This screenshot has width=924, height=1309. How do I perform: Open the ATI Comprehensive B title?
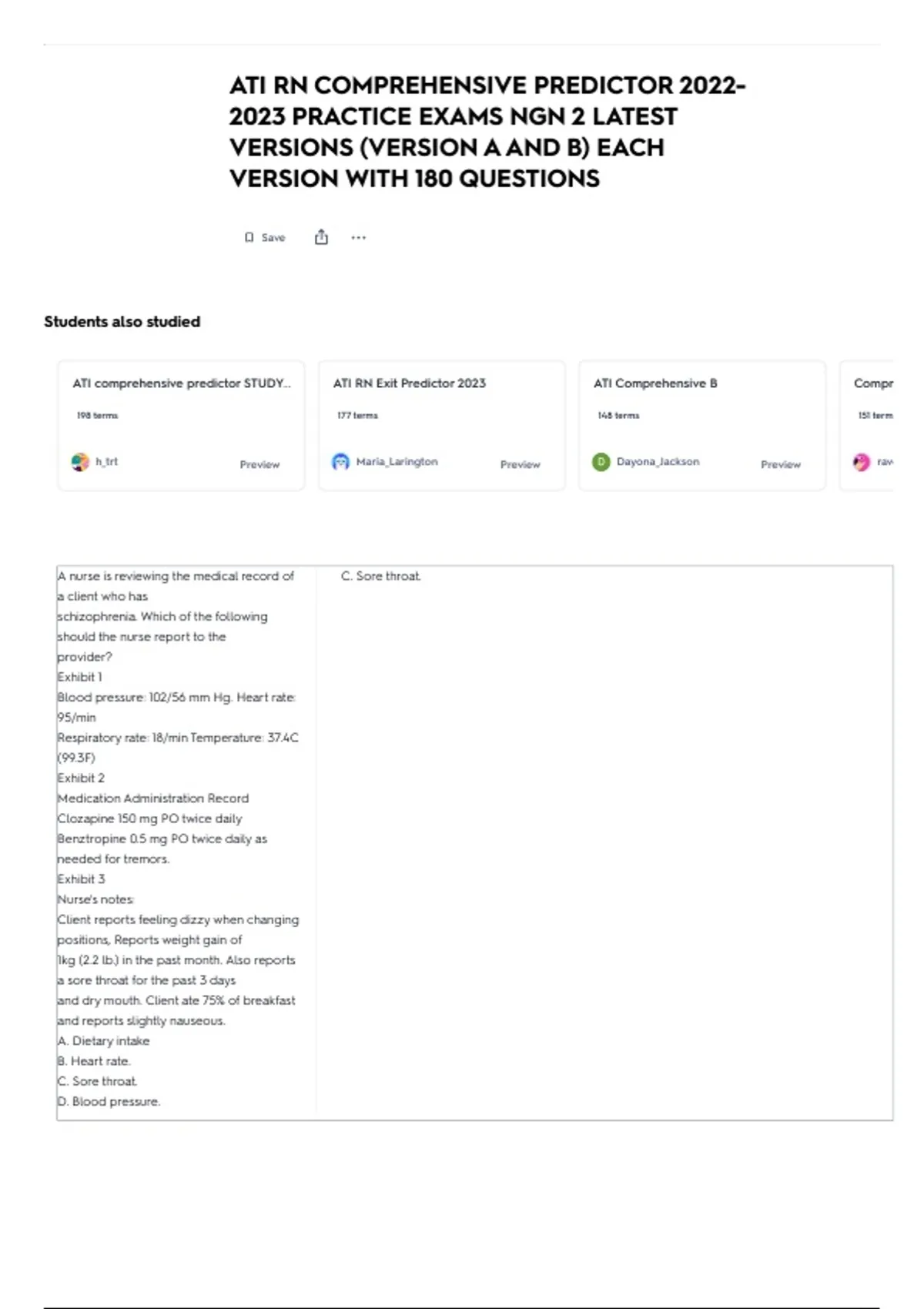point(655,383)
